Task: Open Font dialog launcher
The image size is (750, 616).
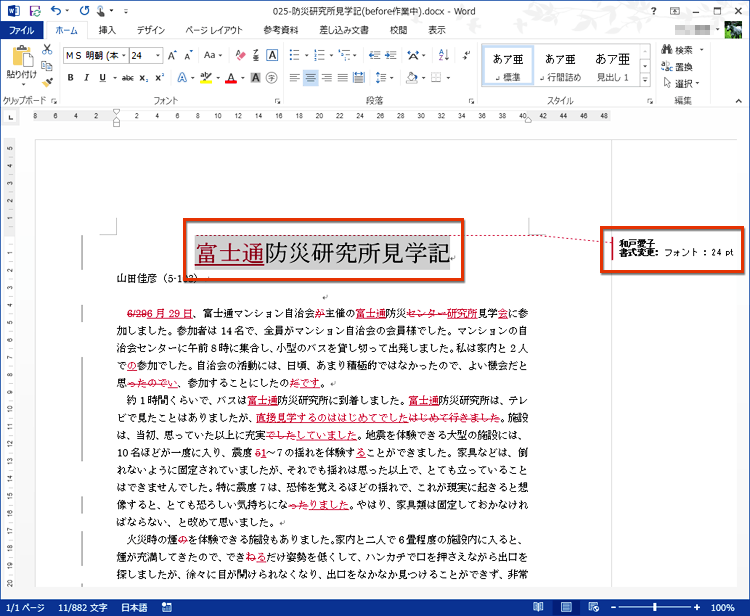Action: pos(277,101)
